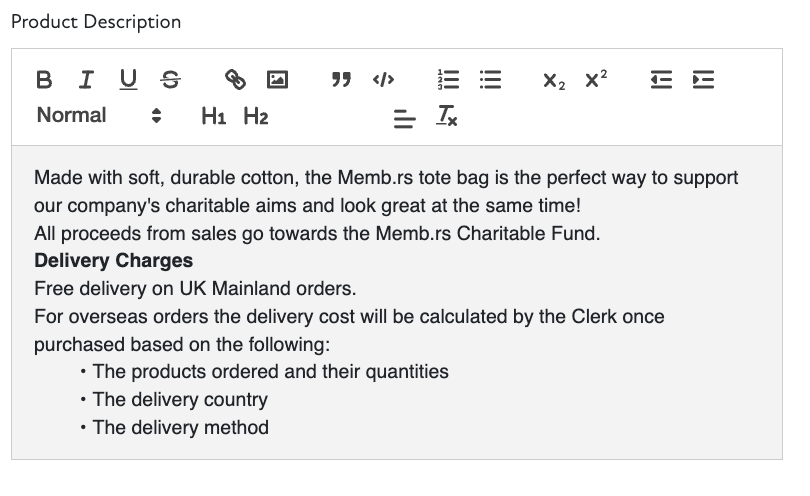Toggle italic formatting
810x496 pixels.
tap(86, 80)
